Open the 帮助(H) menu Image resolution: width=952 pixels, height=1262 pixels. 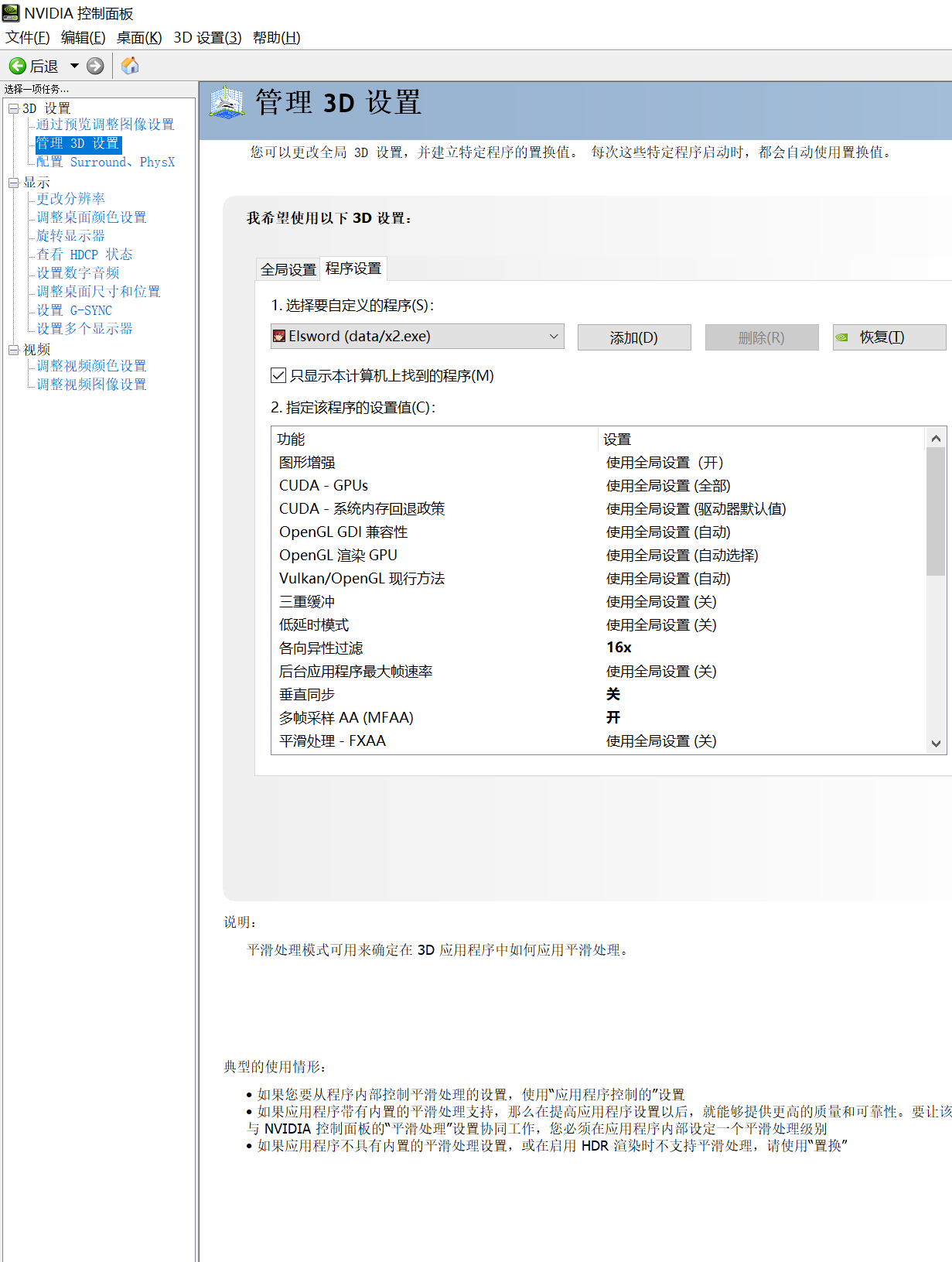pos(277,37)
